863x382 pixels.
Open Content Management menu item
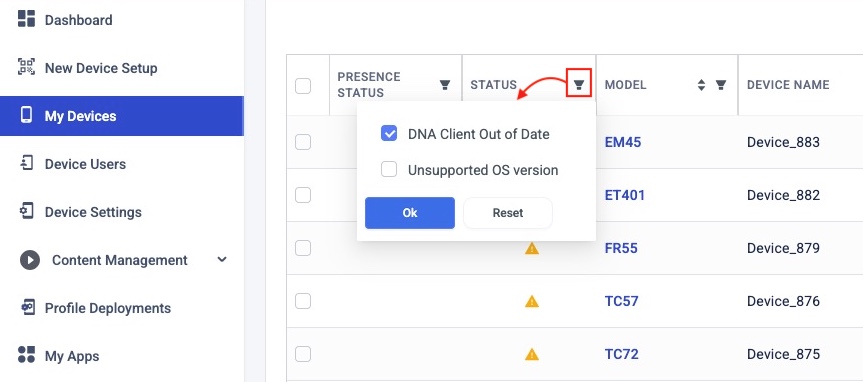click(119, 260)
